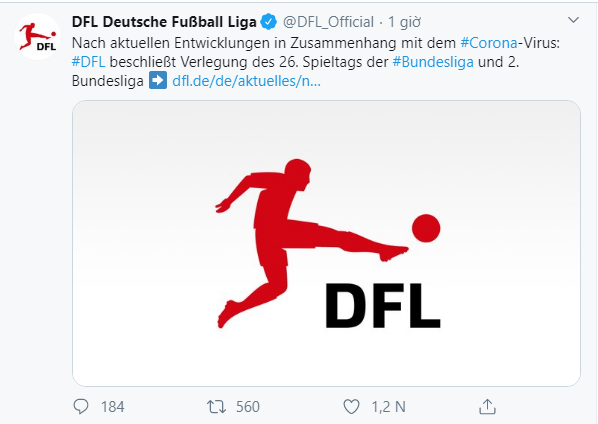The height and width of the screenshot is (424, 598).
Task: Retweet this DFL post
Action: tap(216, 407)
